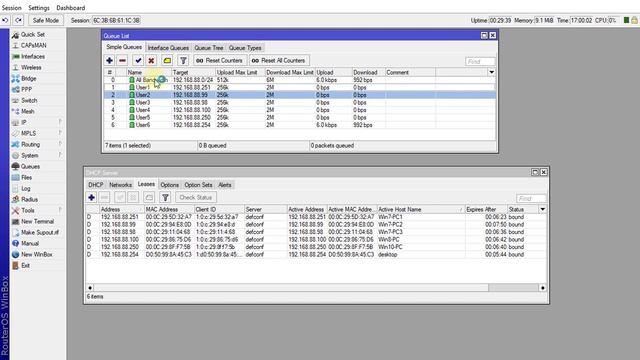Select User1 queue row

[300, 87]
